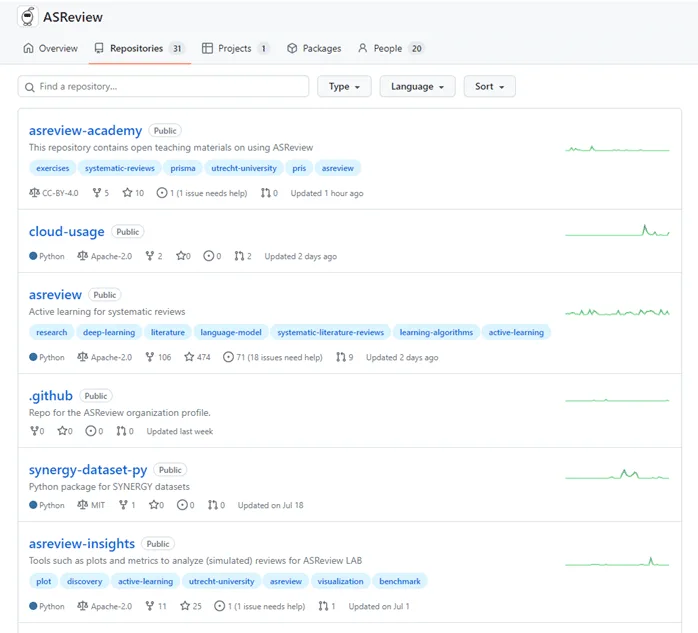Click the fork icon for synergy-dataset-py
This screenshot has height=633, width=698.
coord(123,505)
